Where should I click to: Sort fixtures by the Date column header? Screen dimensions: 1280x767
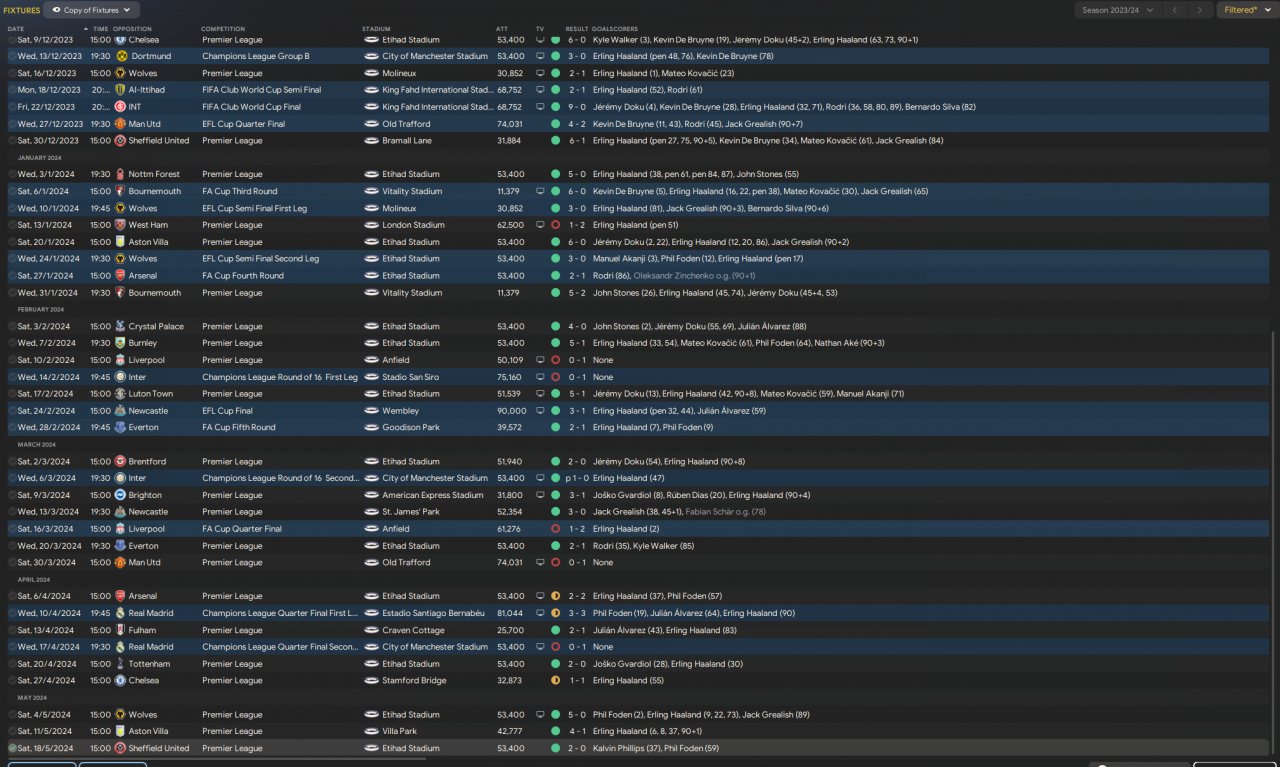click(16, 29)
